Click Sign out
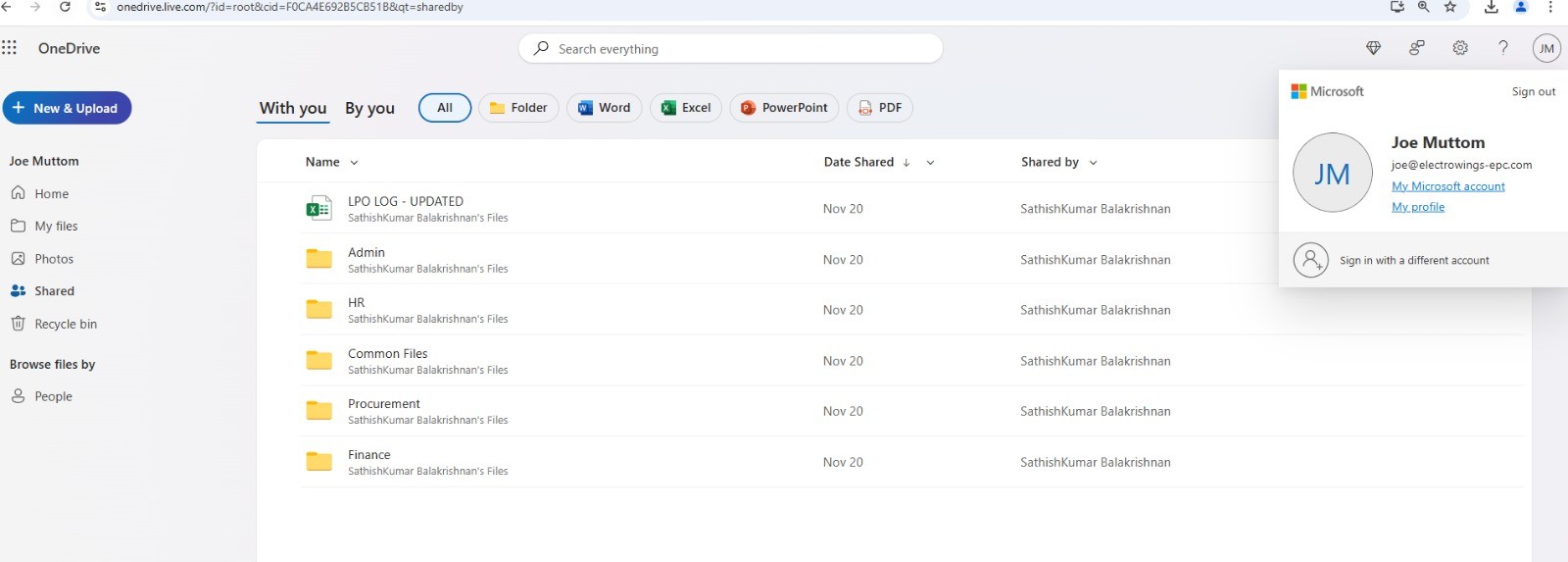Screen dimensions: 1568x562 [x=1534, y=91]
